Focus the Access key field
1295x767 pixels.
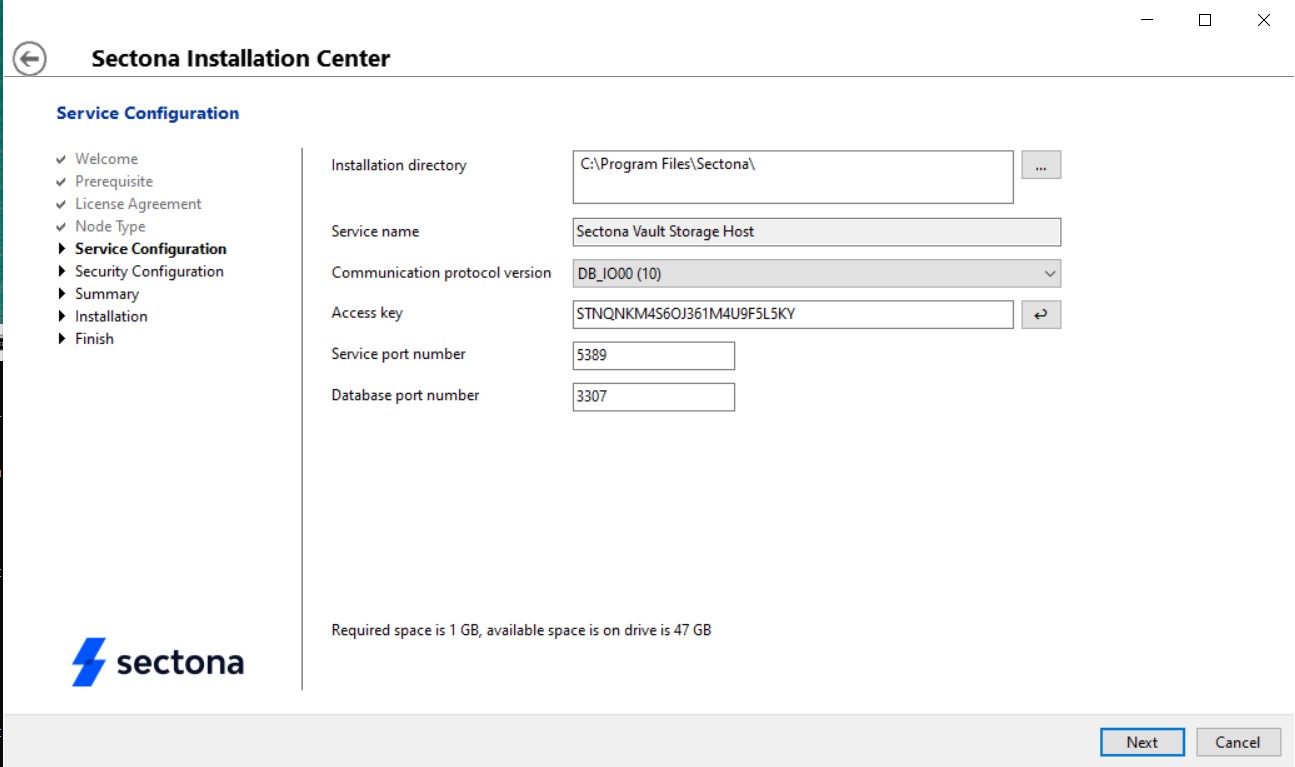[793, 315]
